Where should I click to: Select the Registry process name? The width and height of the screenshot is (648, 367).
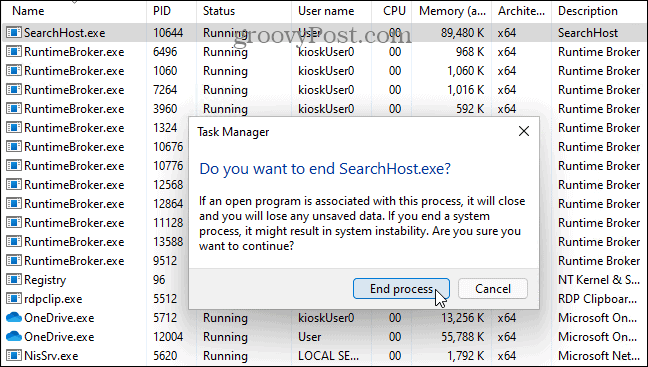tap(45, 280)
